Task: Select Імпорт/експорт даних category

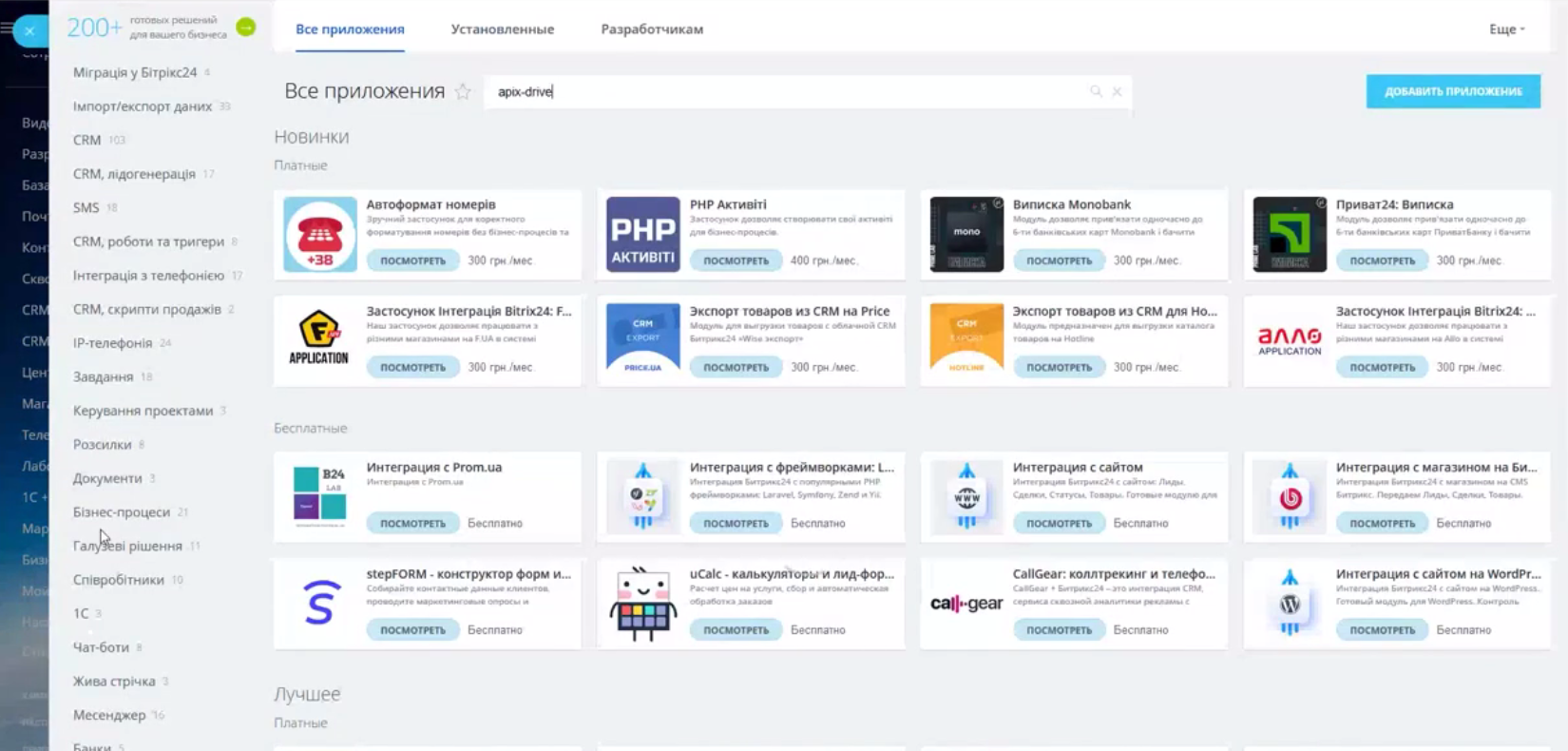Action: [x=143, y=106]
